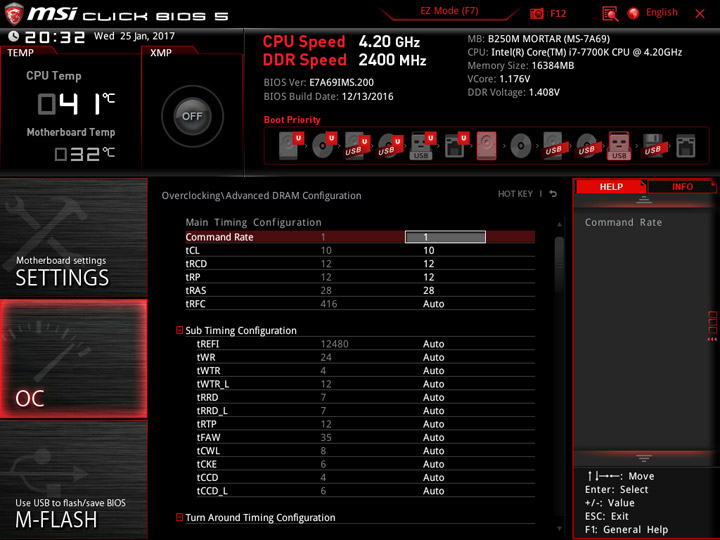Select the tWR Auto setting

[433, 357]
